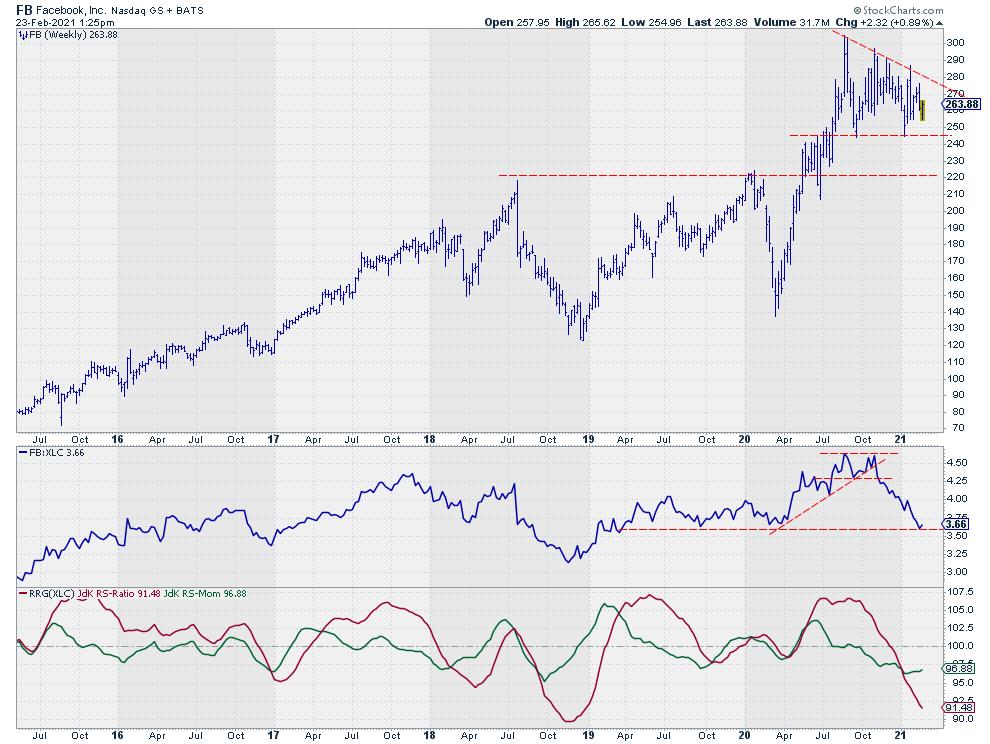Click the 'FB (Weekly) 263.88' legend label
Viewport: 990px width, 744px height.
pyautogui.click(x=73, y=35)
